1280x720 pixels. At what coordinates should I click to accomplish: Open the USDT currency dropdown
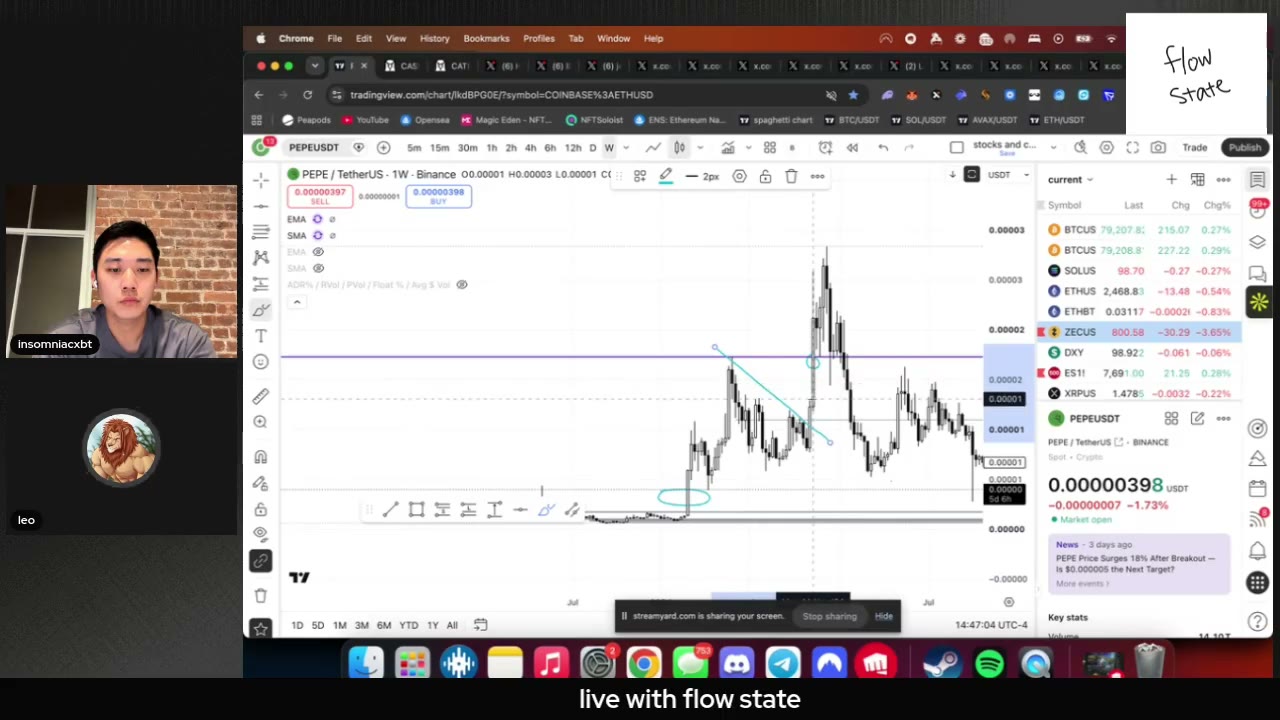[x=1008, y=175]
